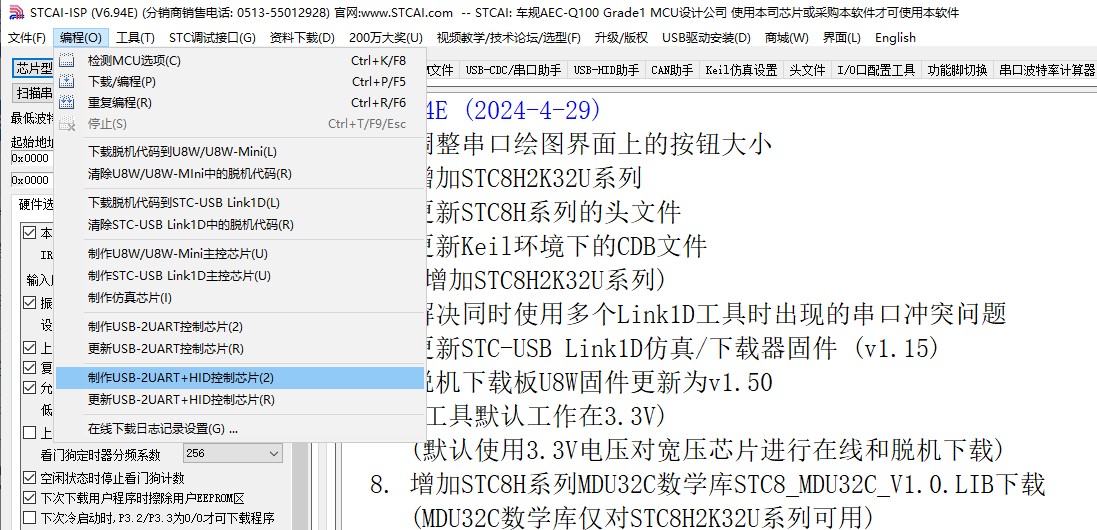Switch to USB-HID助手 tab
This screenshot has width=1097, height=530.
pos(606,70)
